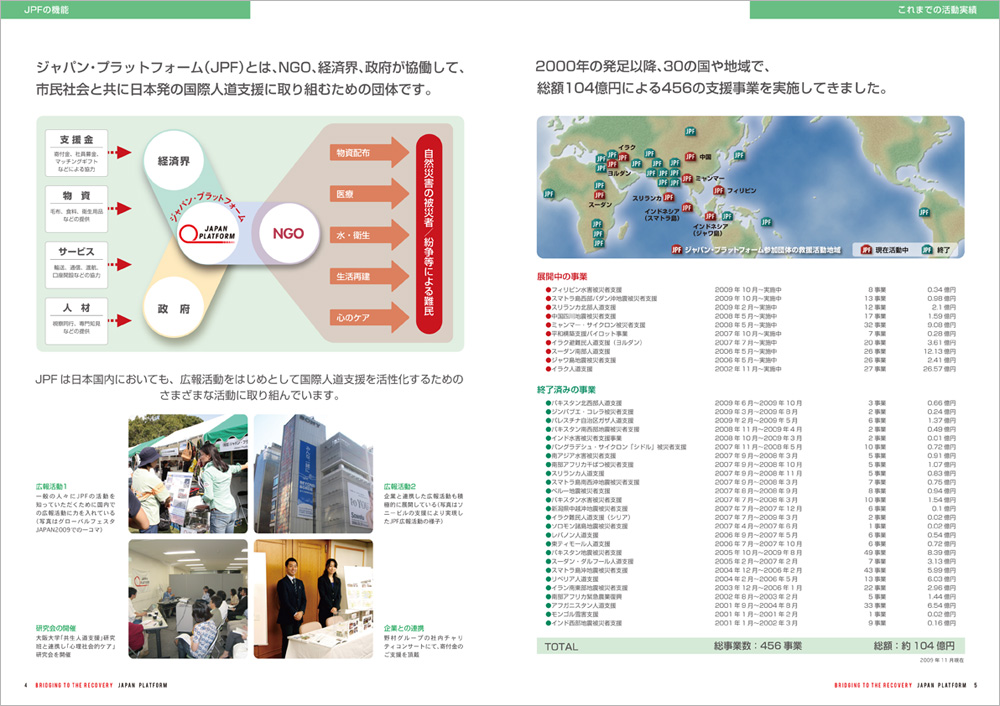The image size is (1000, 706).
Task: Click the red arrow next to サービス box
Action: (120, 265)
